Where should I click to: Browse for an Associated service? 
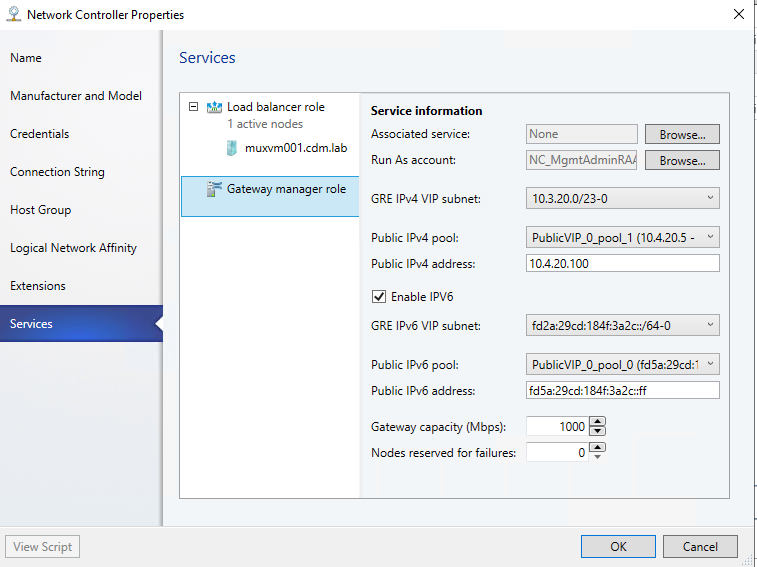click(682, 134)
